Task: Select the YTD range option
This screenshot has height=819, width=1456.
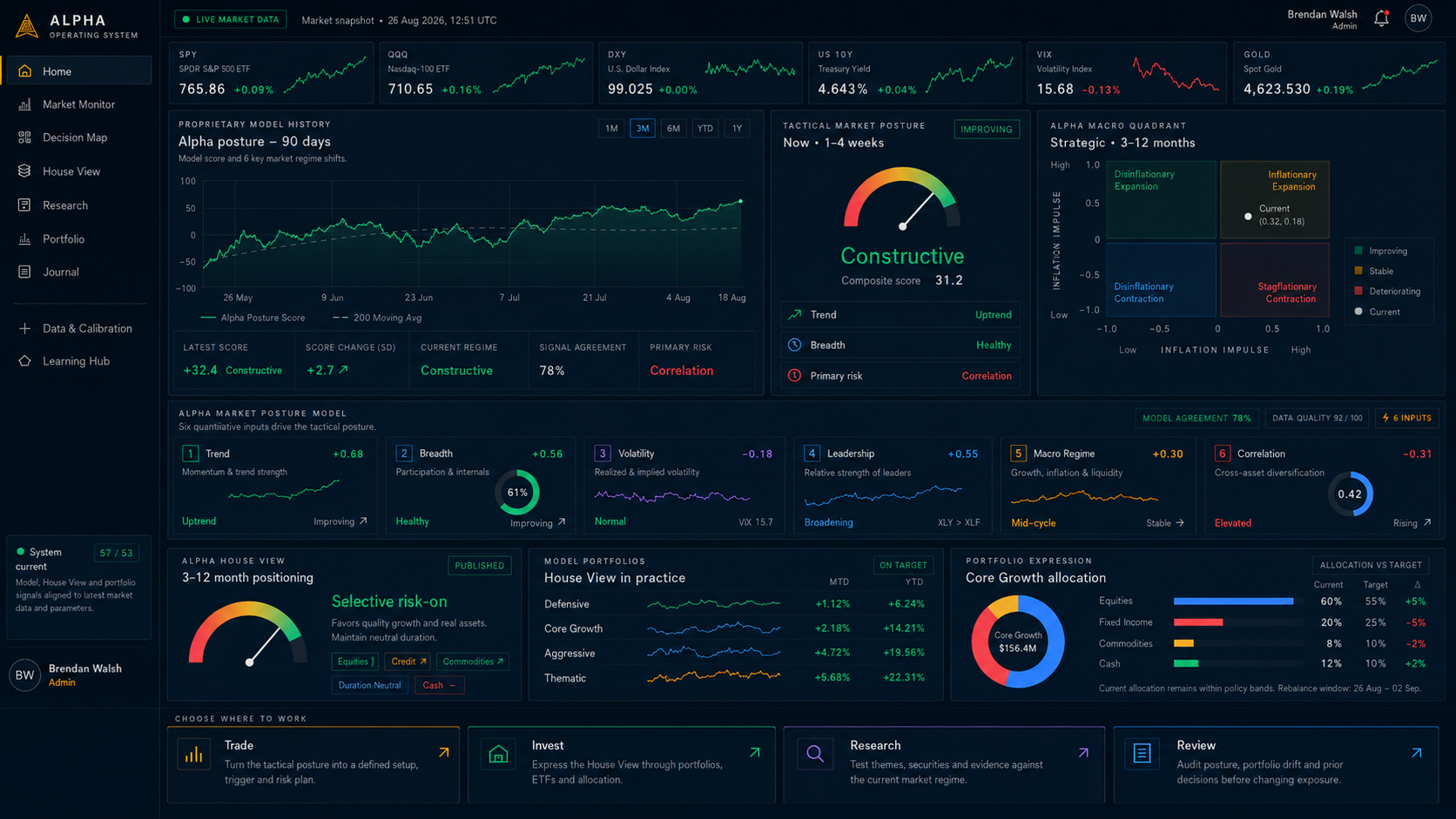Action: click(704, 129)
